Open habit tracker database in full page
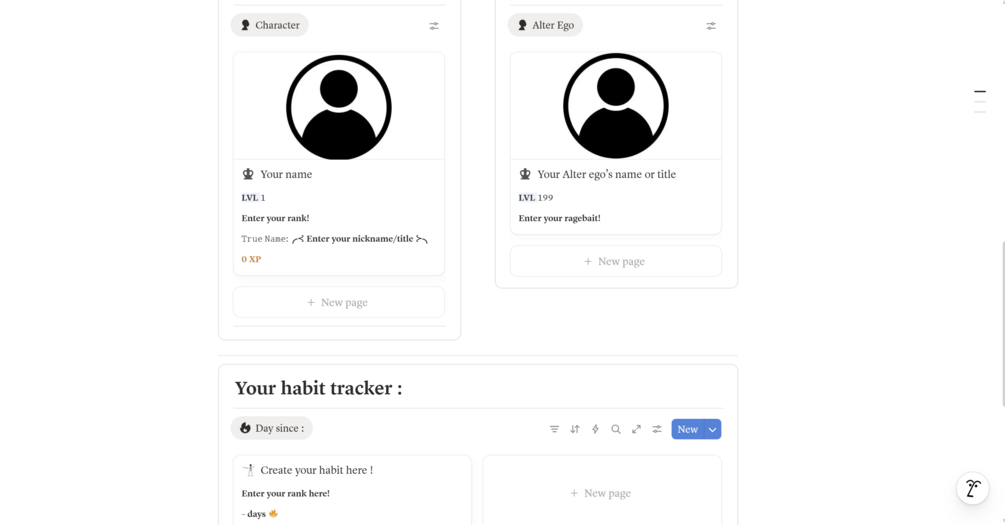This screenshot has height=525, width=1005. pos(636,429)
